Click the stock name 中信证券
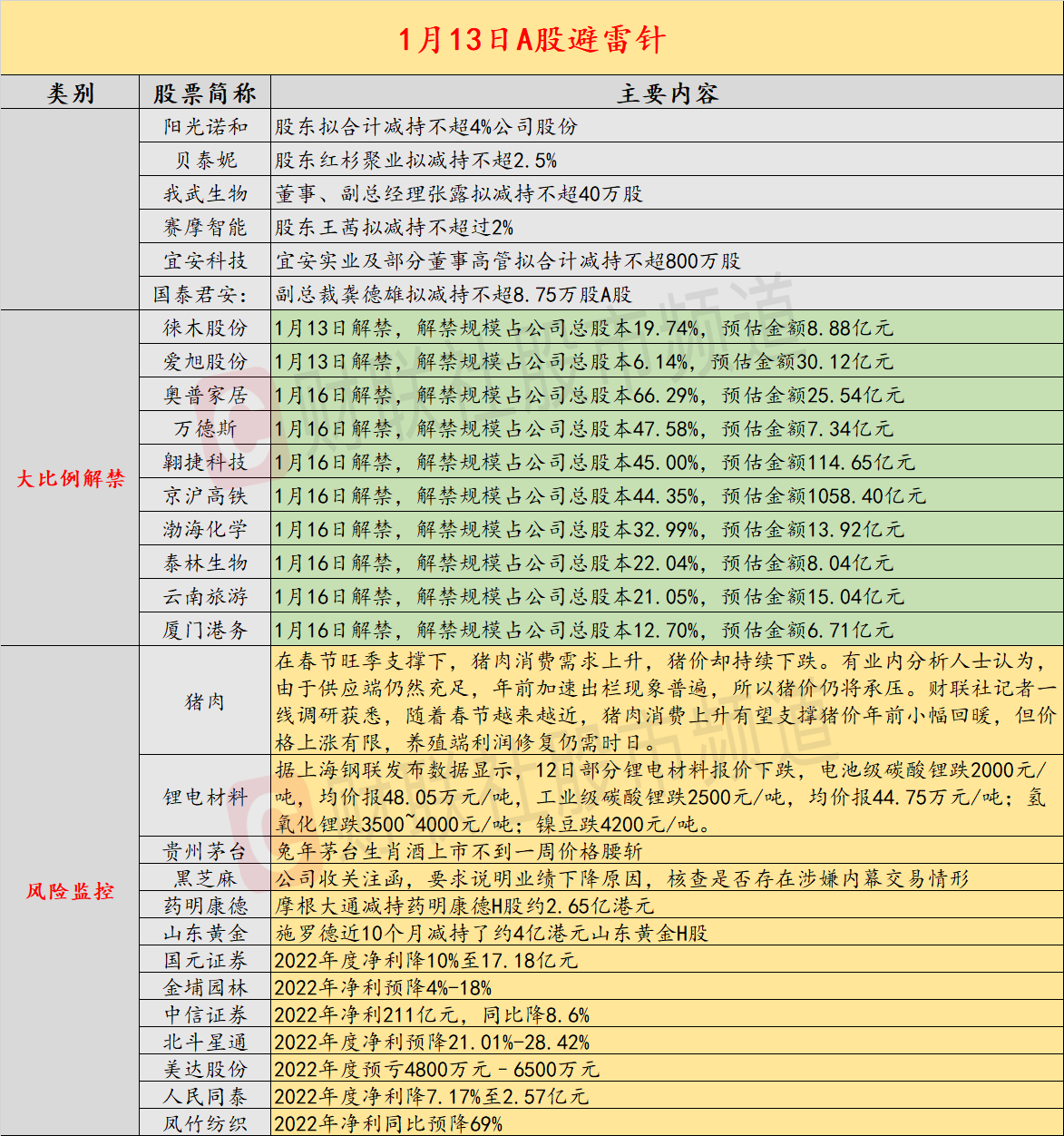The width and height of the screenshot is (1064, 1136). point(205,1014)
